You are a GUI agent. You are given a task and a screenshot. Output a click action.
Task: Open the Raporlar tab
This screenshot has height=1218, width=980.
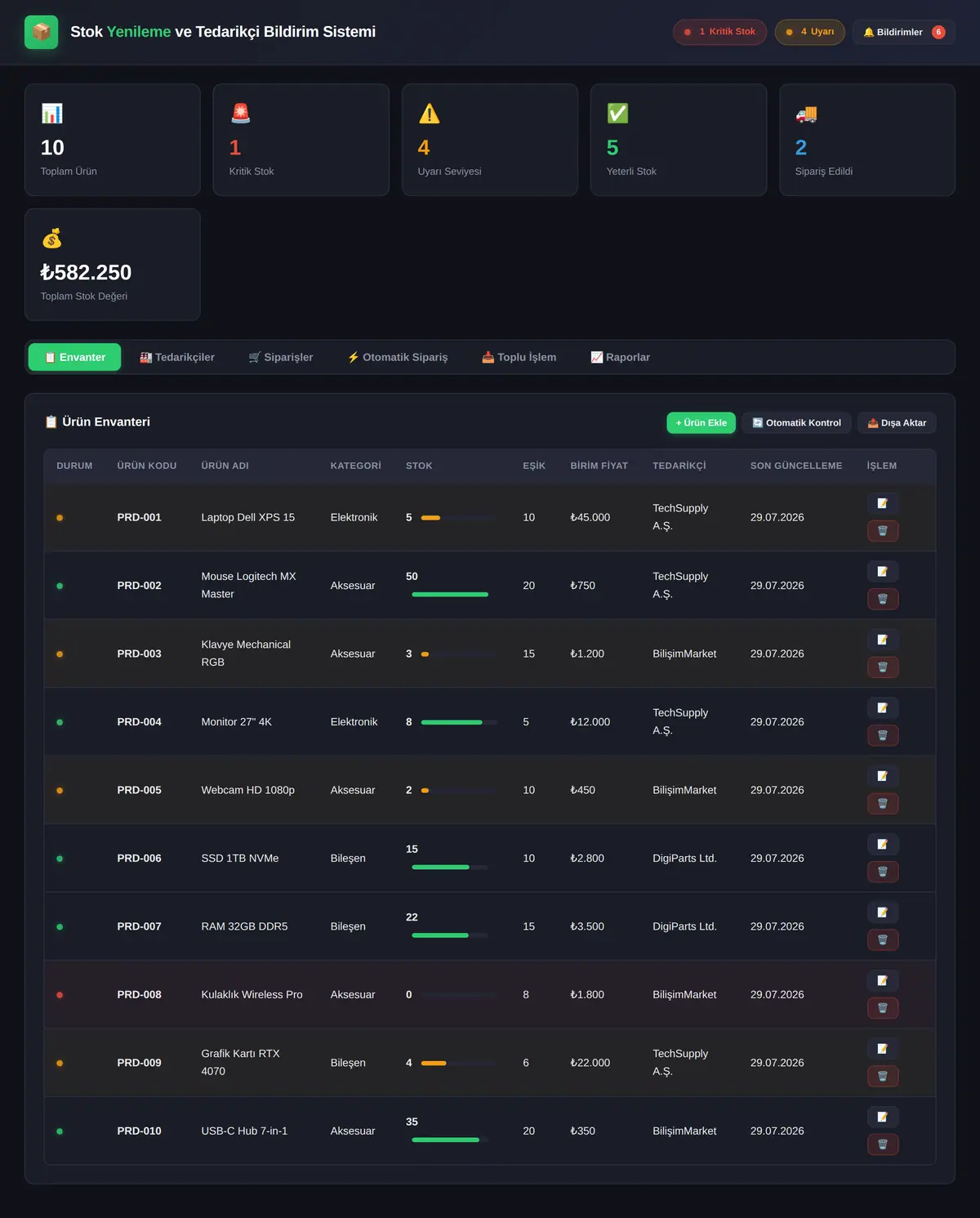click(x=621, y=357)
